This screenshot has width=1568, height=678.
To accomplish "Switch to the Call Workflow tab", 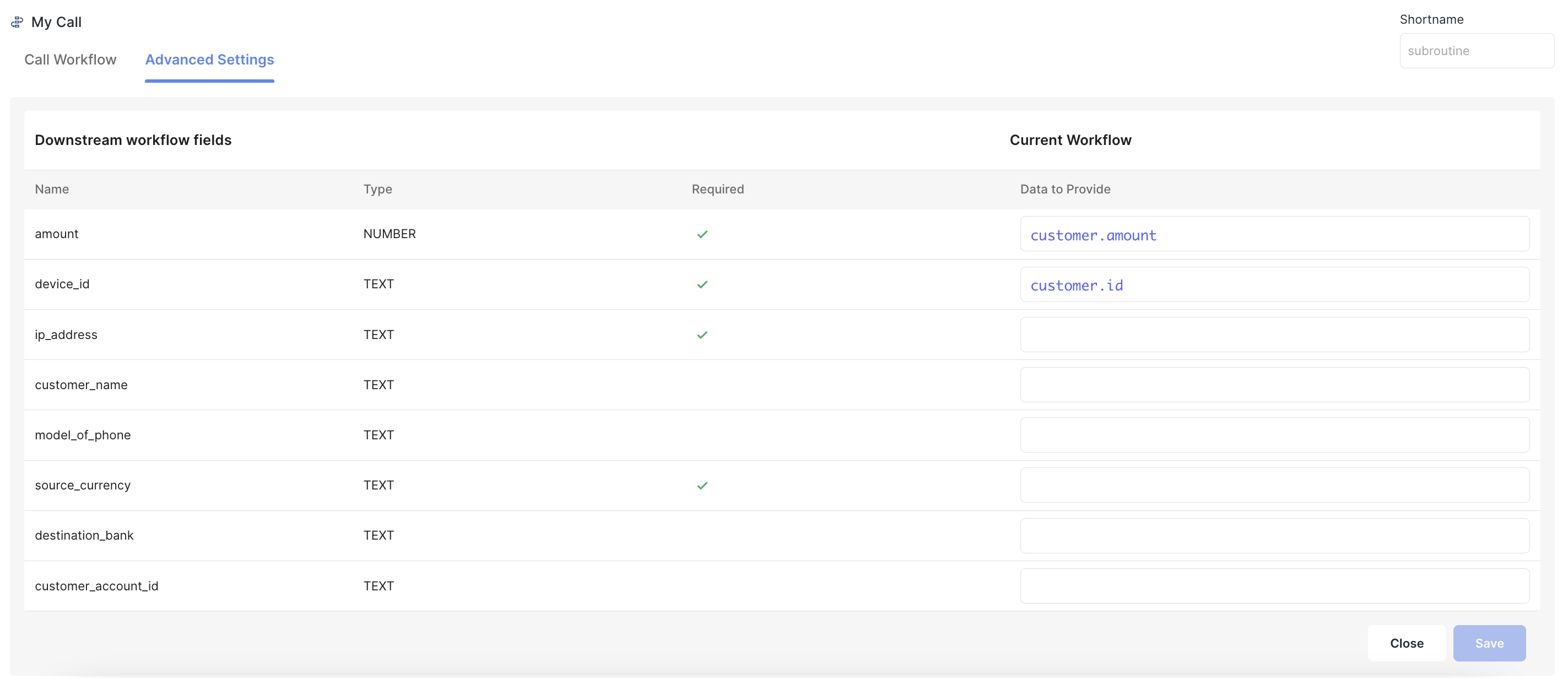I will click(70, 60).
